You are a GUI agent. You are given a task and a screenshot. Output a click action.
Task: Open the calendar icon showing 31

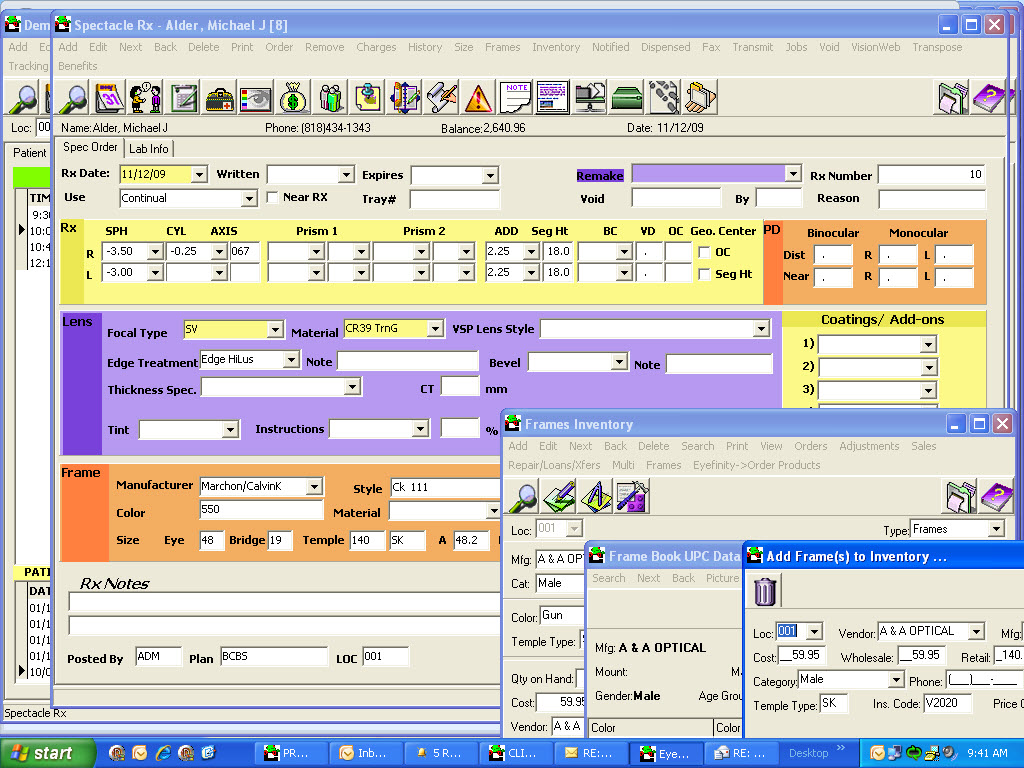110,98
